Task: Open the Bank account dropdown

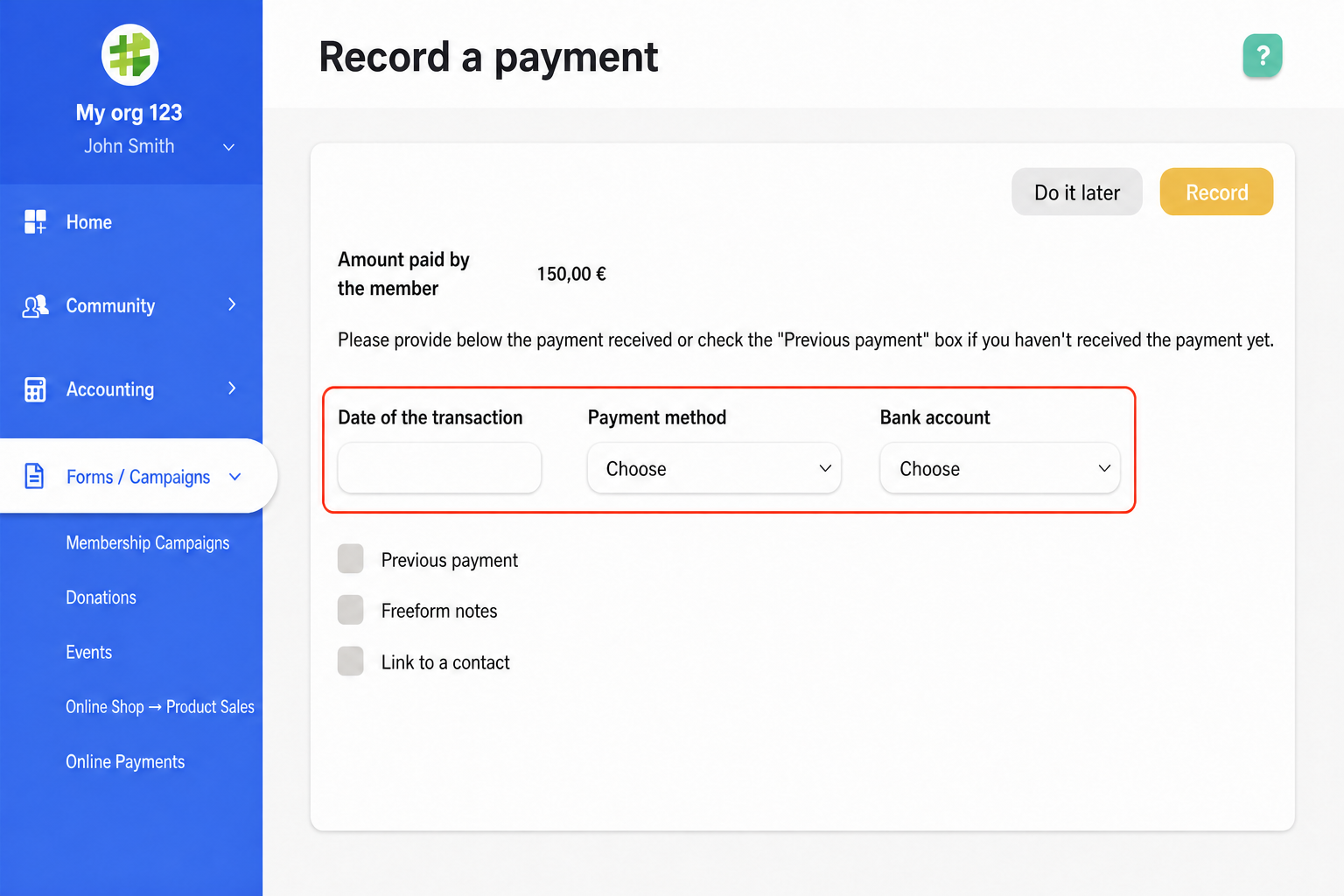Action: click(x=1000, y=468)
